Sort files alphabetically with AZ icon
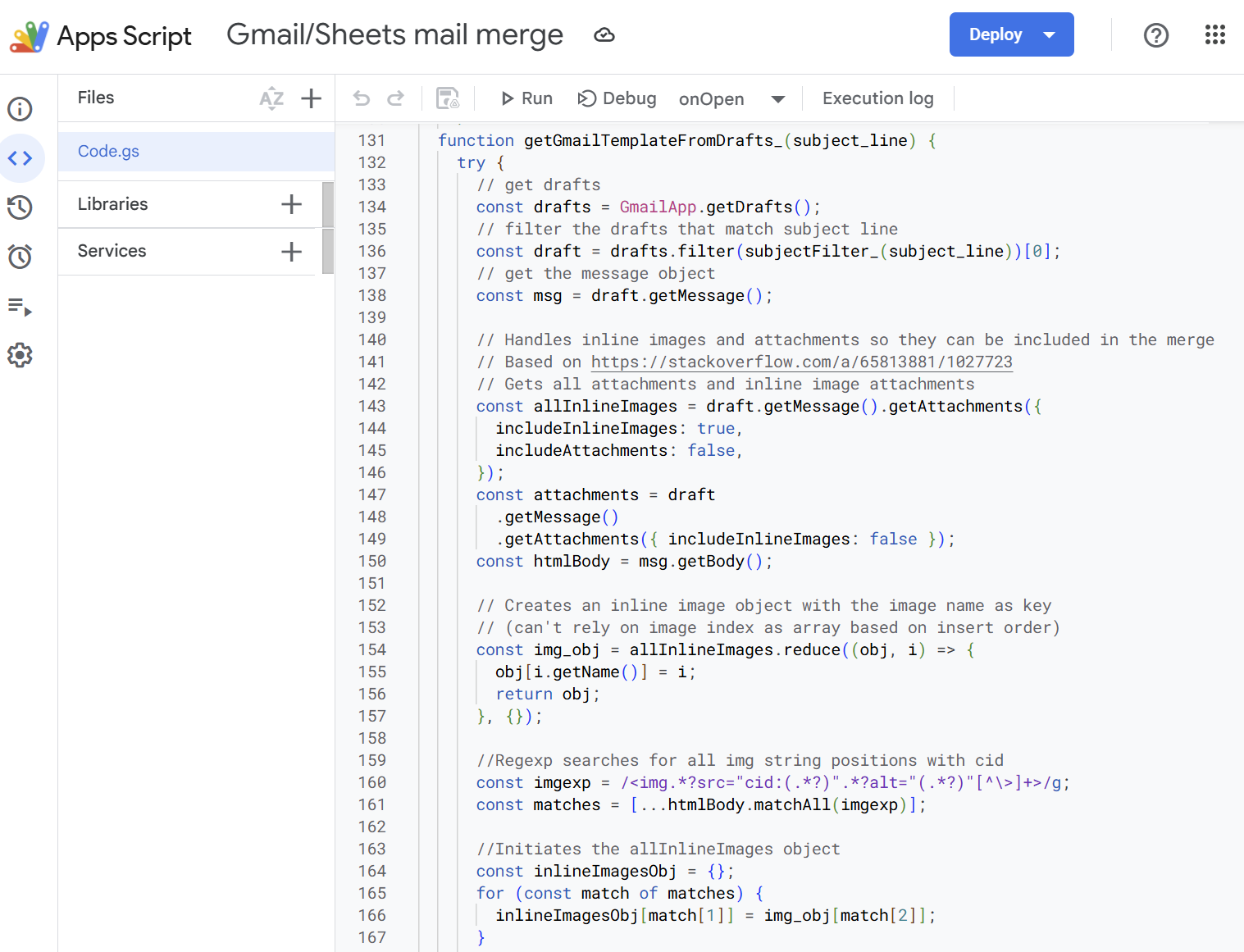Viewport: 1244px width, 952px height. point(271,98)
